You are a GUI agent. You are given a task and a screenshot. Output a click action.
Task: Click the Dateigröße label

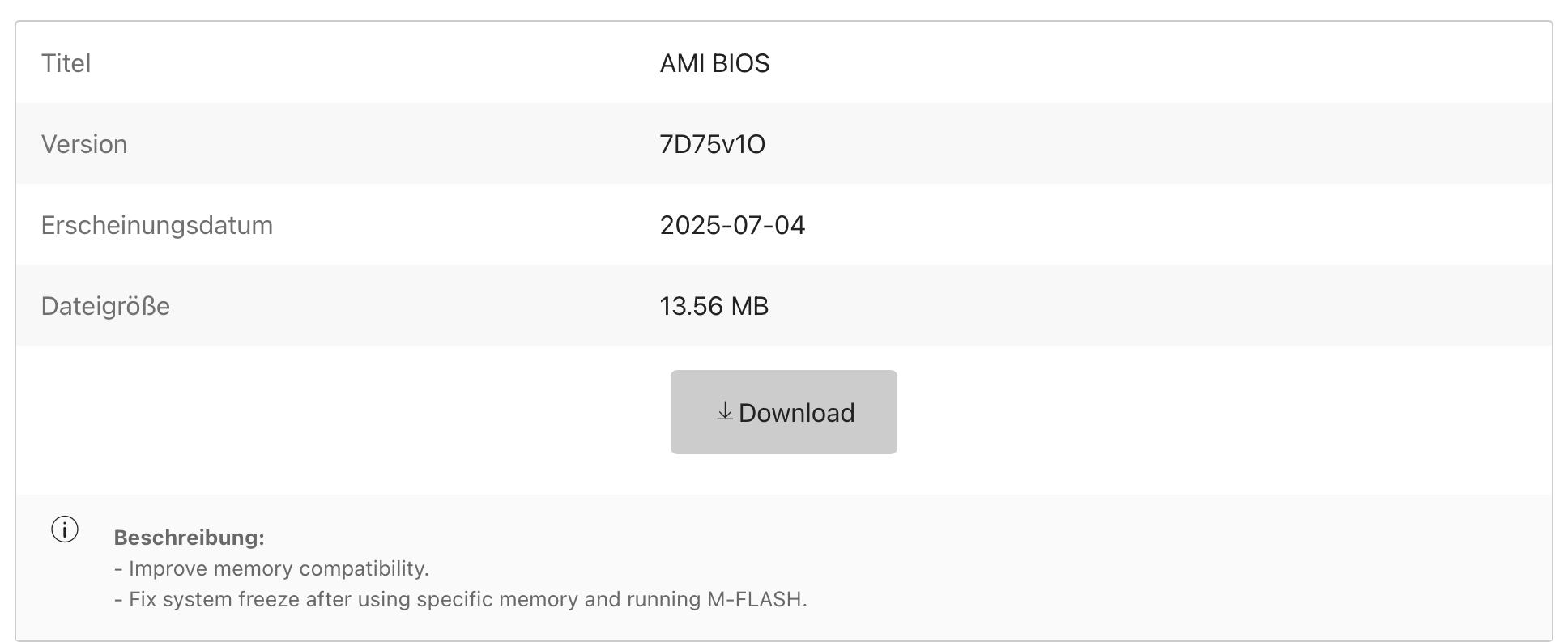105,306
